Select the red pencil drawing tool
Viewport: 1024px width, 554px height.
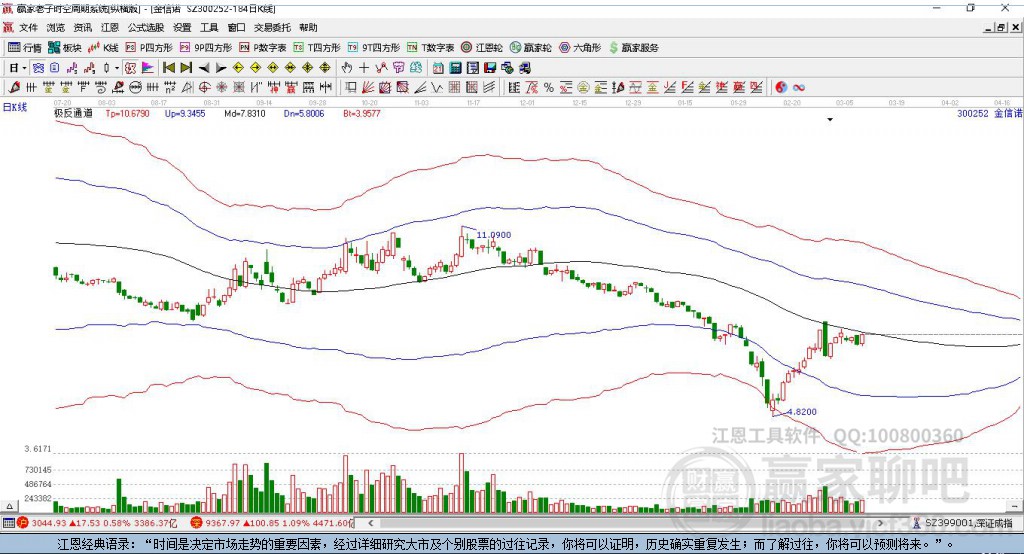point(14,87)
